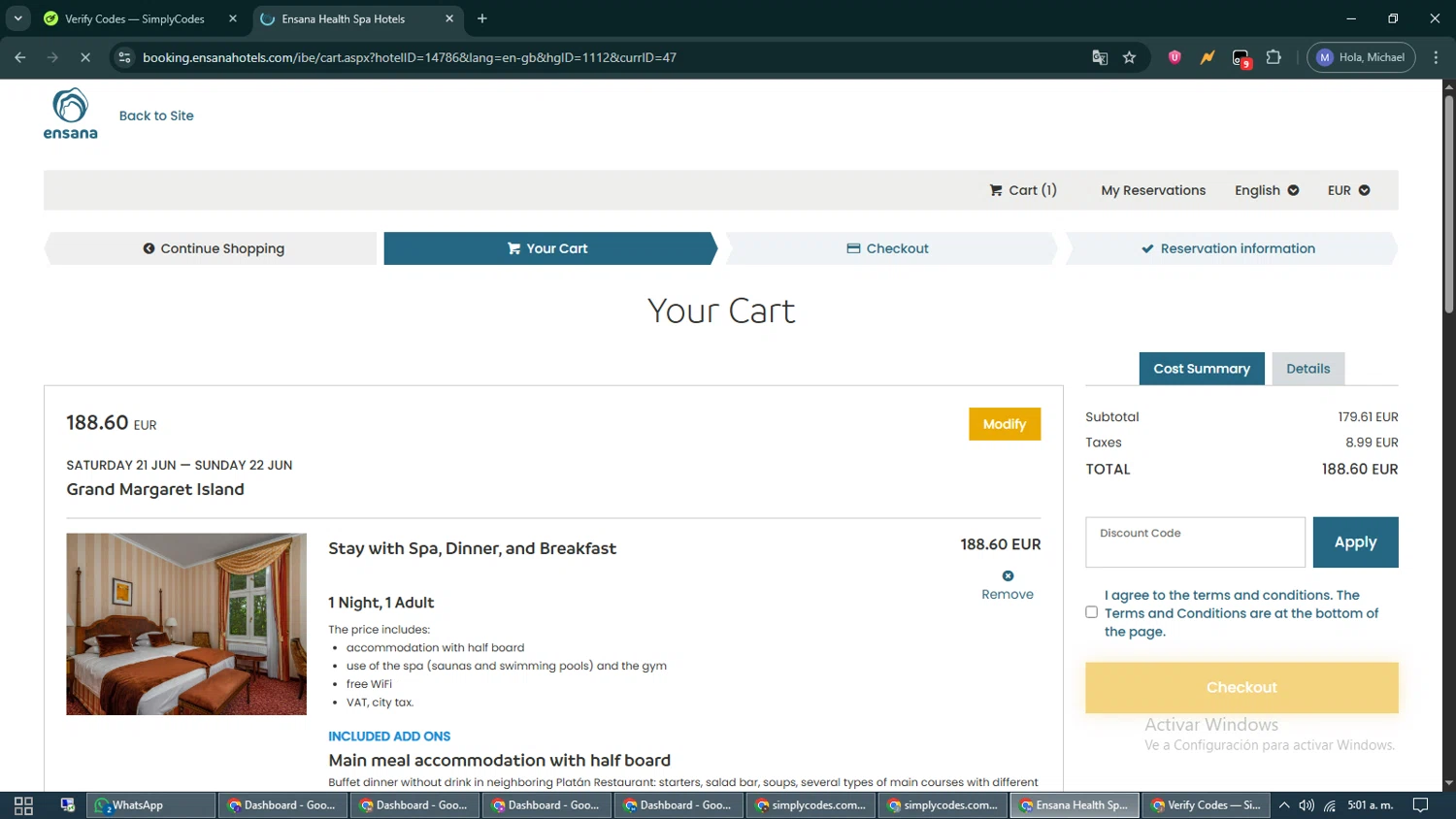
Task: Open site information icon in address bar
Action: (124, 57)
